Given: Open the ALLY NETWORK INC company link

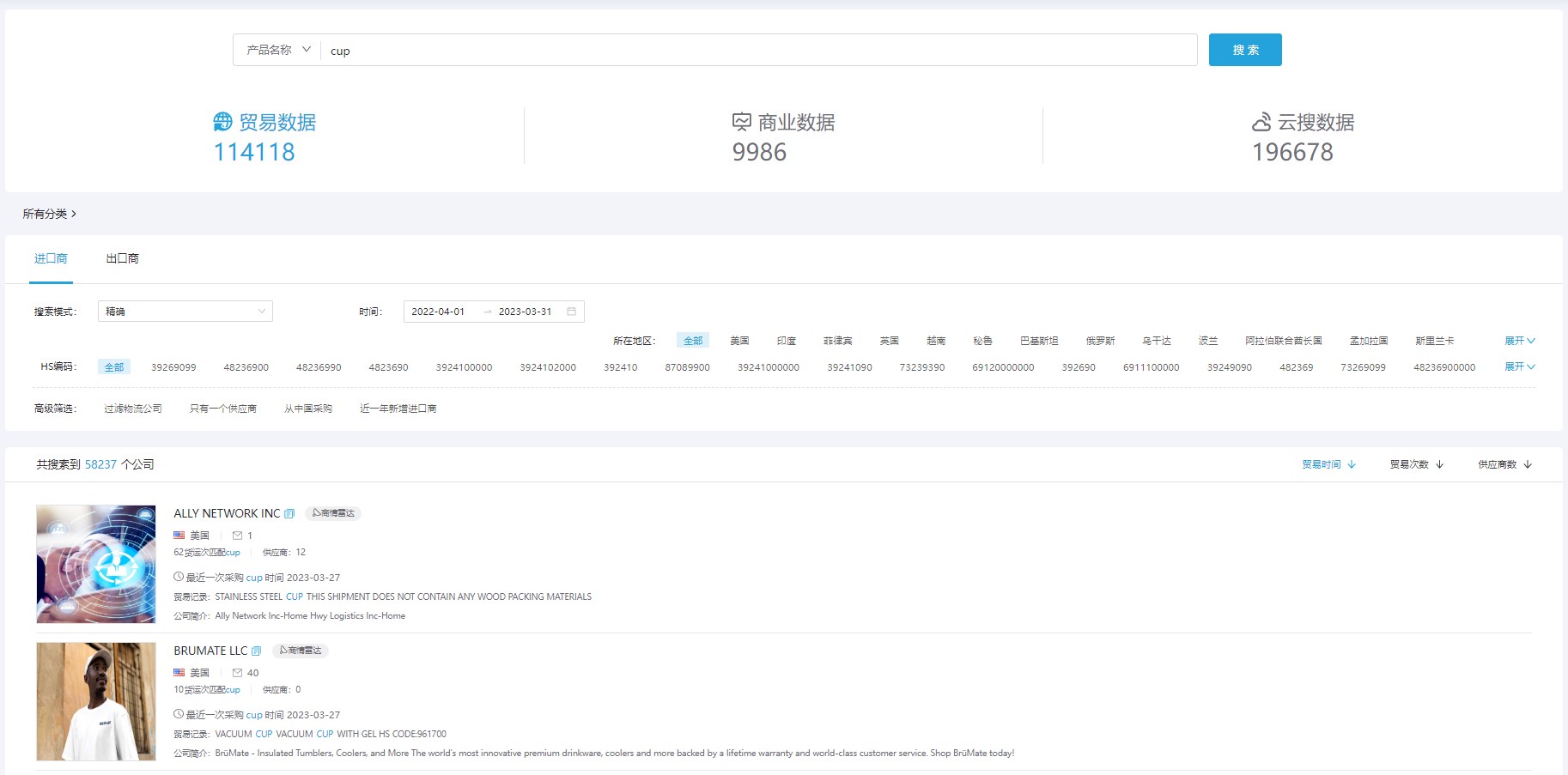Looking at the screenshot, I should click(x=227, y=513).
